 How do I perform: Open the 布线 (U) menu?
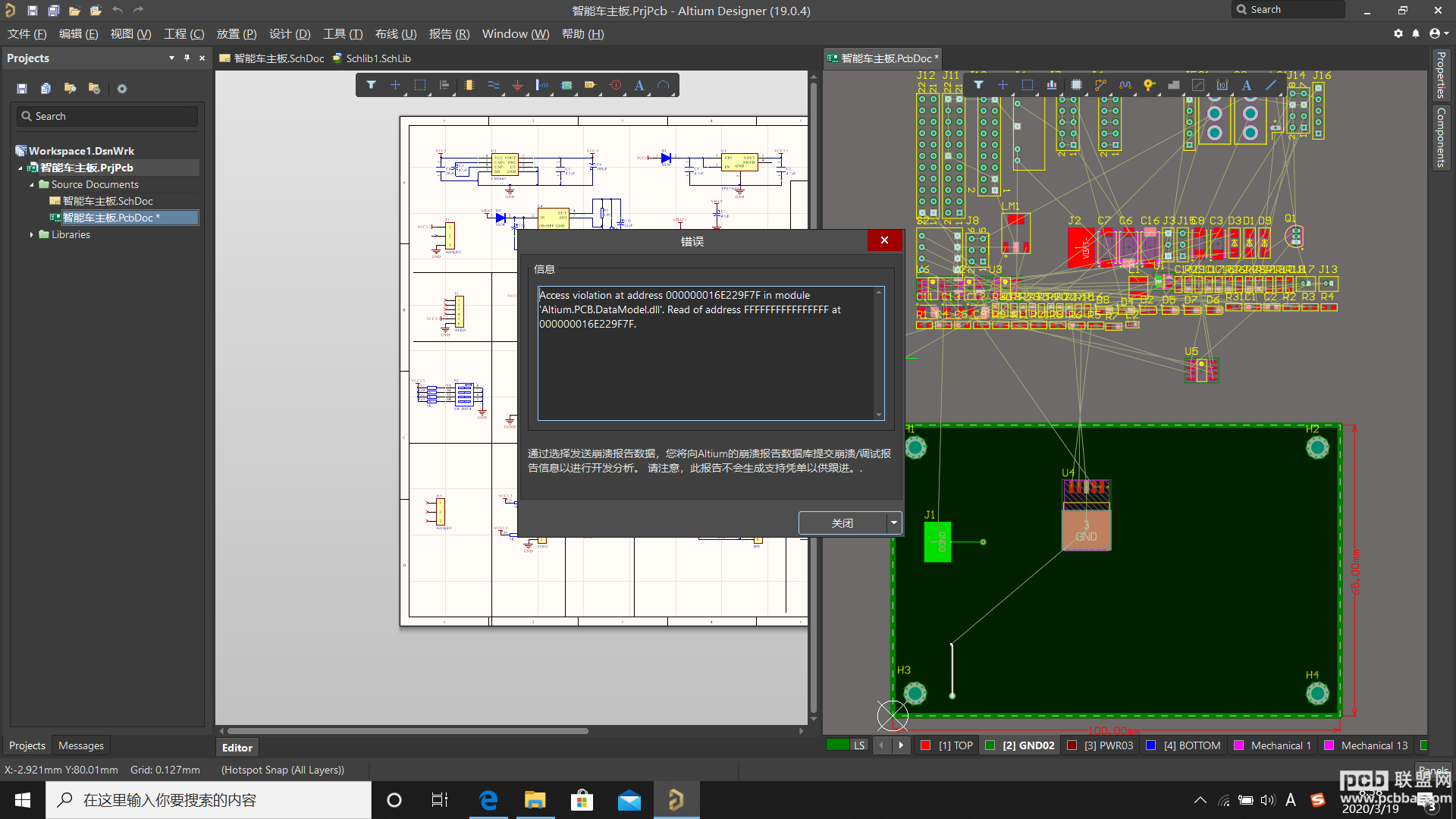(396, 34)
